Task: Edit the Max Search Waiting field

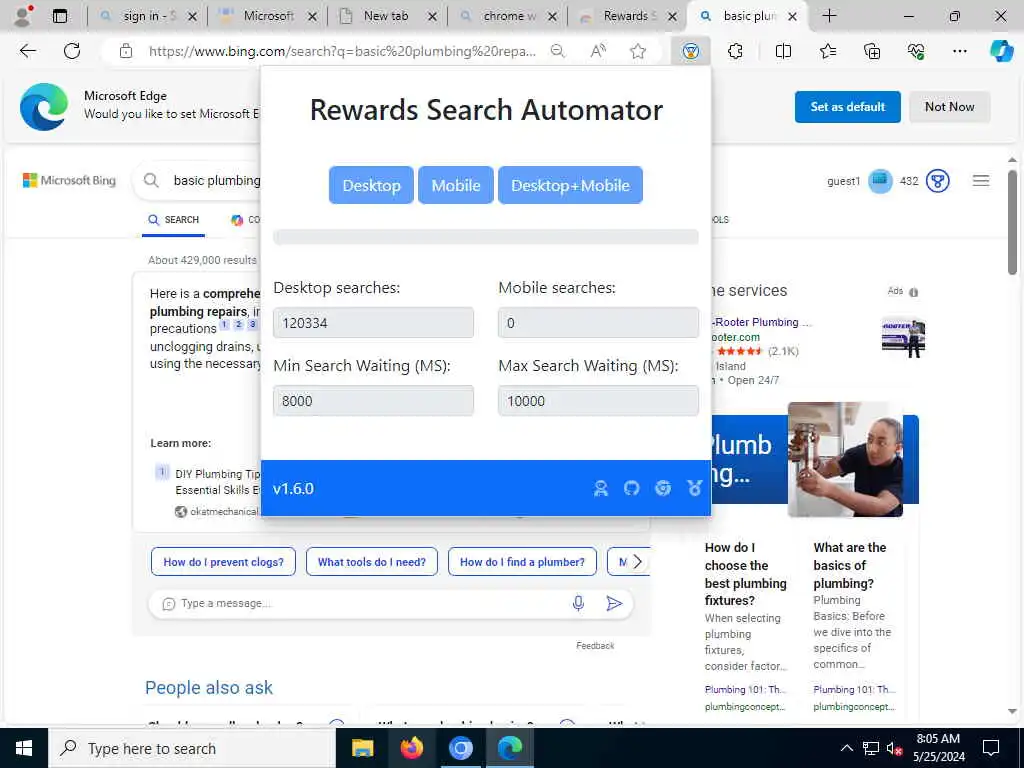Action: pos(598,400)
